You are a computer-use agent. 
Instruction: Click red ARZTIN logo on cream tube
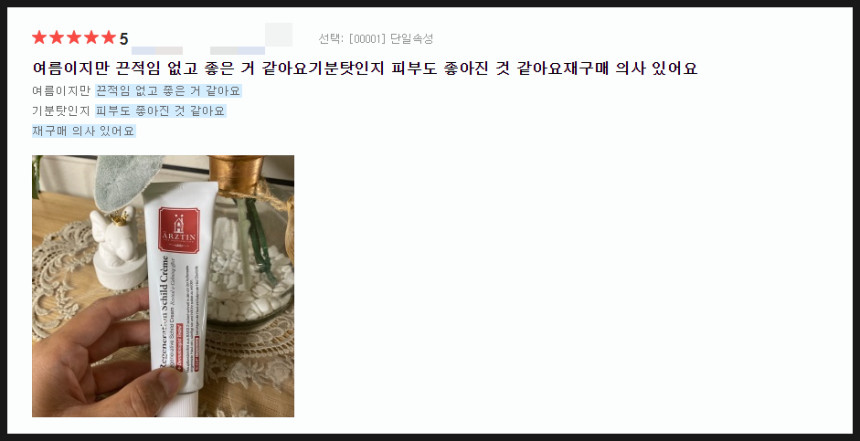179,230
